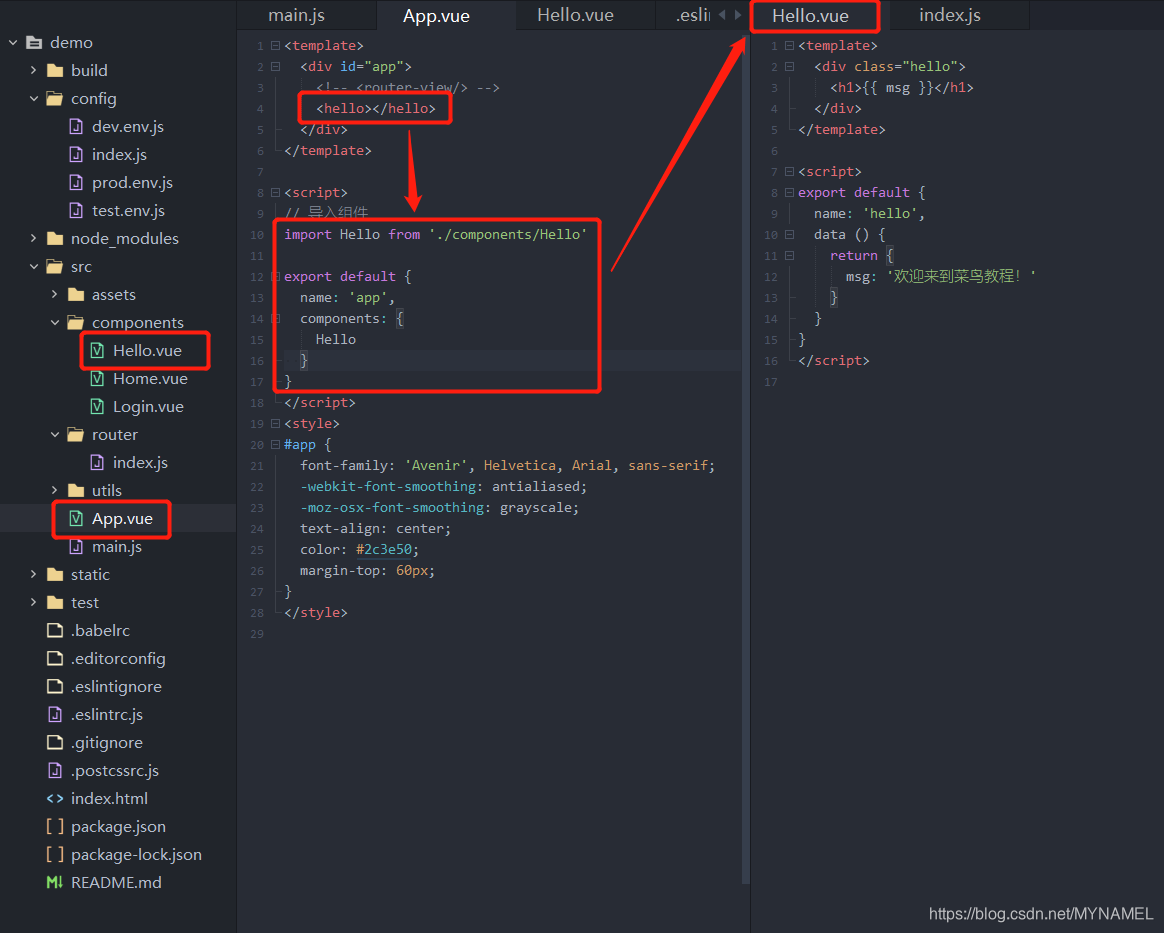Fold the #app rule on line 20
The image size is (1164, 933).
pyautogui.click(x=275, y=445)
